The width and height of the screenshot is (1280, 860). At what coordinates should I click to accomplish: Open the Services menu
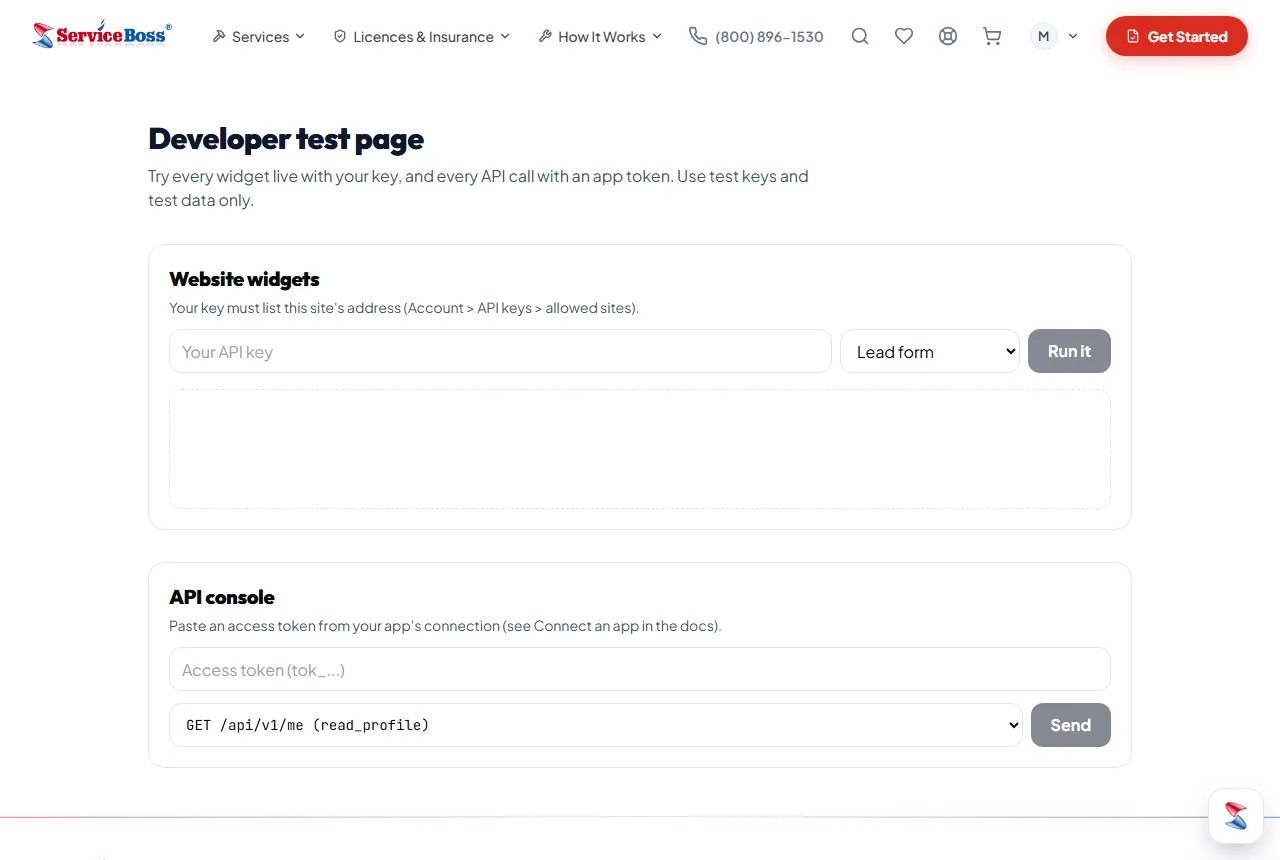(259, 36)
